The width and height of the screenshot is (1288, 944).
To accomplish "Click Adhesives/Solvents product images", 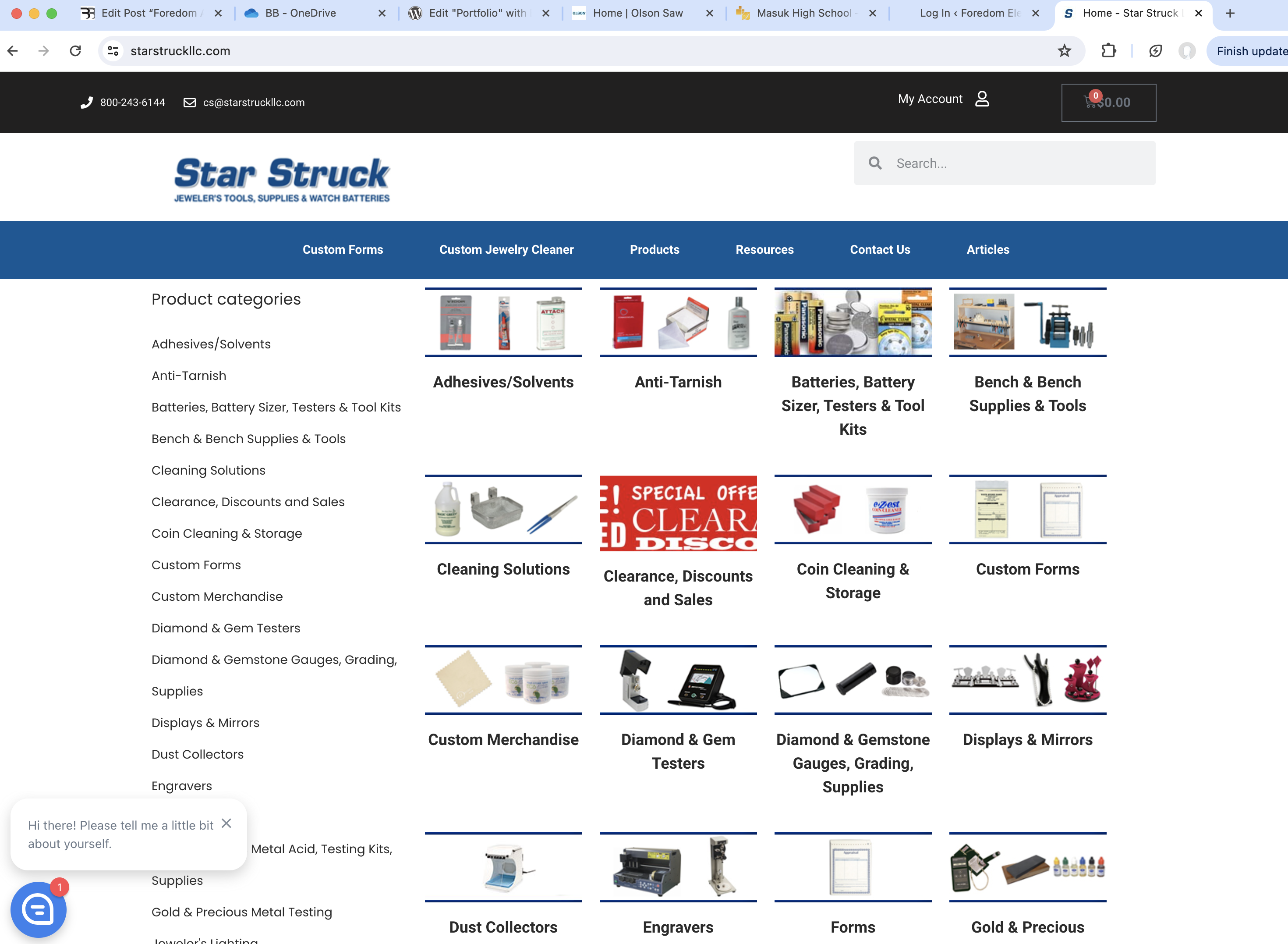I will (x=503, y=322).
